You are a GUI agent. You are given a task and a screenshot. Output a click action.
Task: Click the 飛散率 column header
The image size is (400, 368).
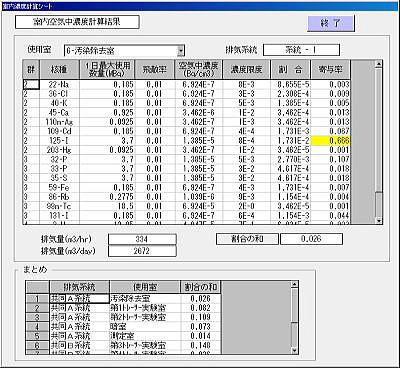[154, 69]
